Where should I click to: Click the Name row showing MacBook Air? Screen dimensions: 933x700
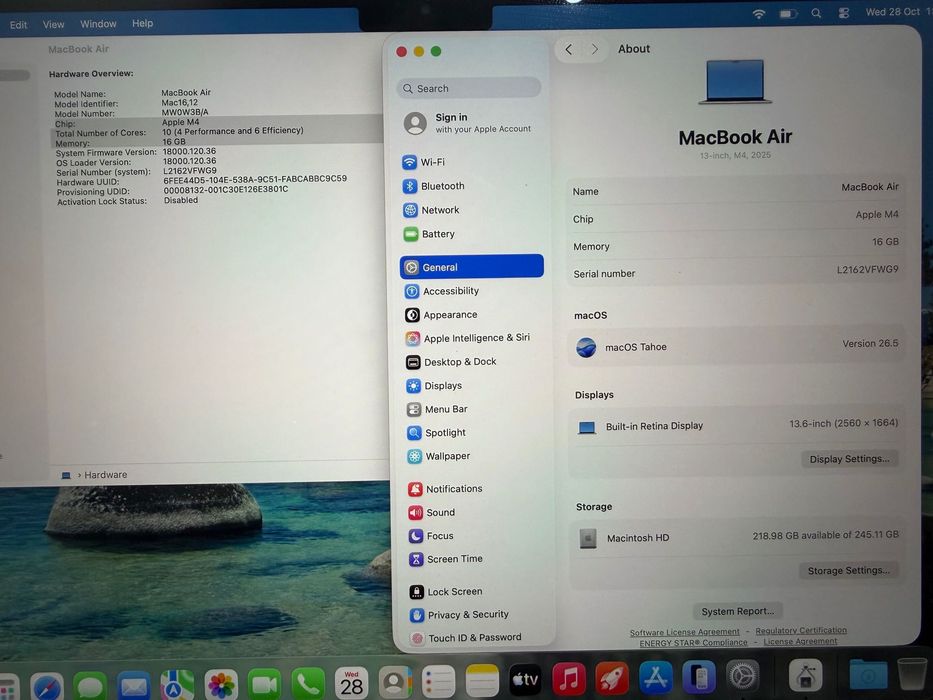tap(735, 189)
